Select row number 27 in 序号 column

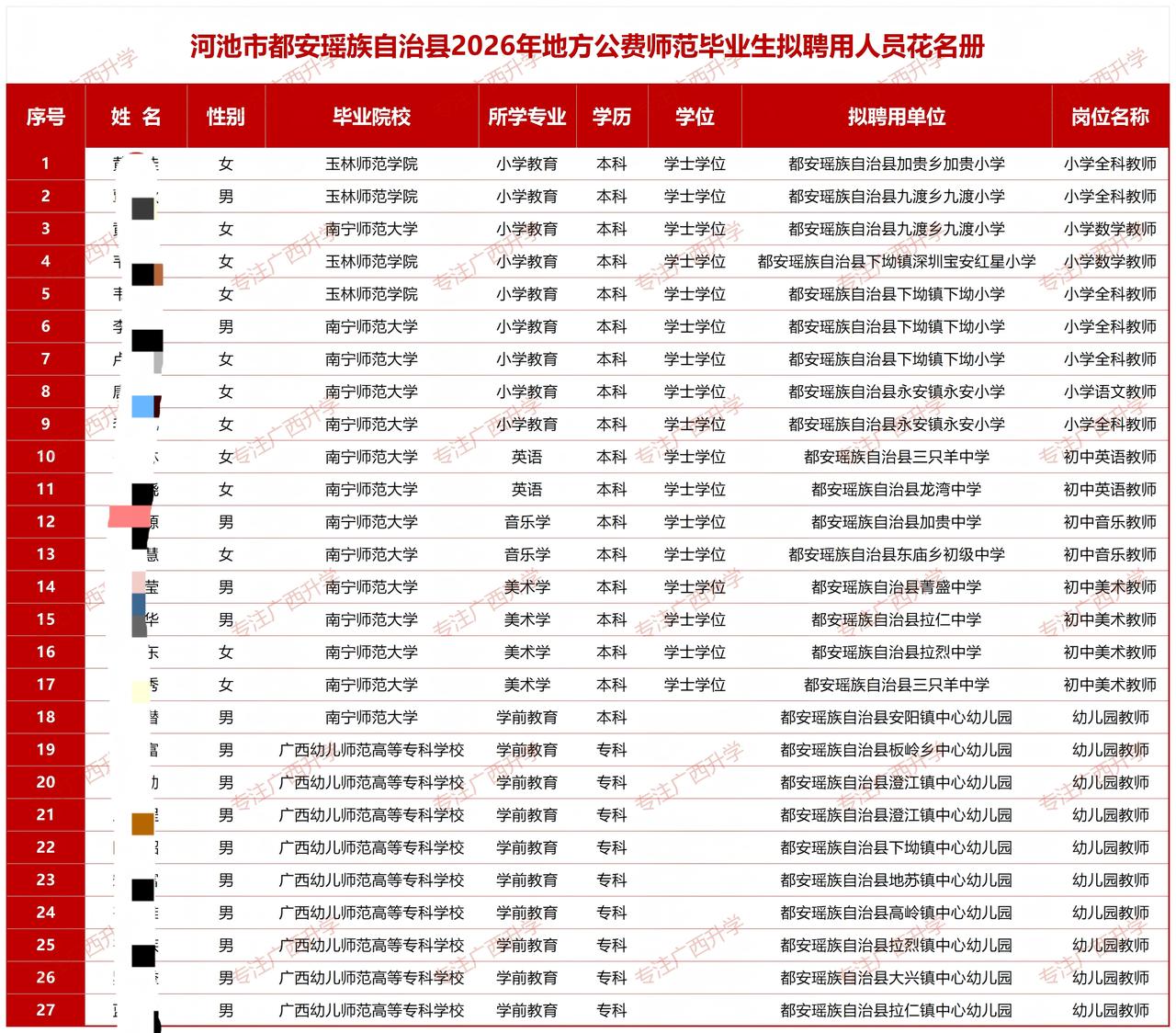pyautogui.click(x=46, y=1010)
